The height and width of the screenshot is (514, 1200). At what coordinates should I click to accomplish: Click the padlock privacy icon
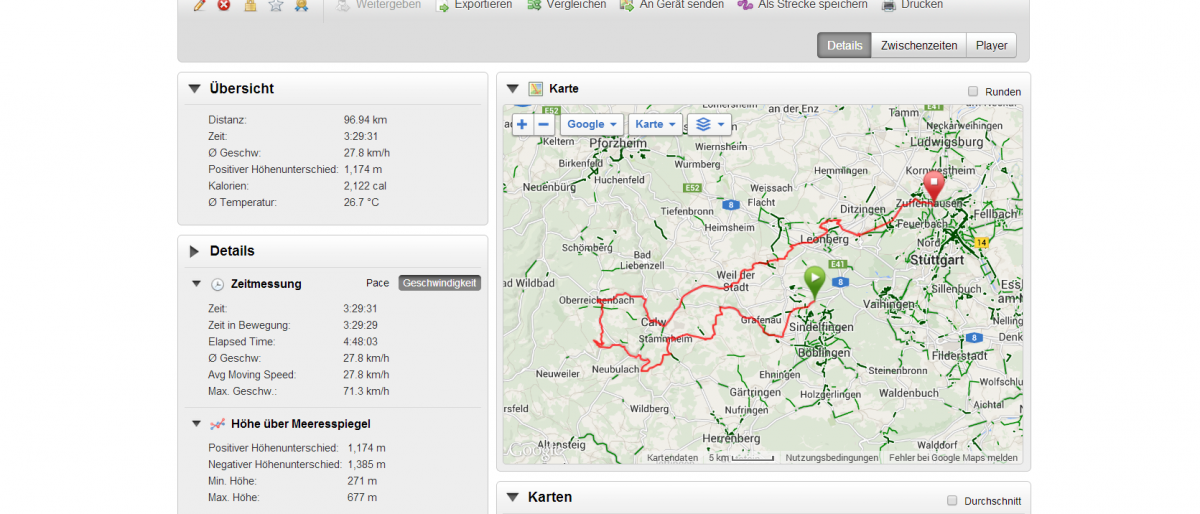click(x=250, y=5)
